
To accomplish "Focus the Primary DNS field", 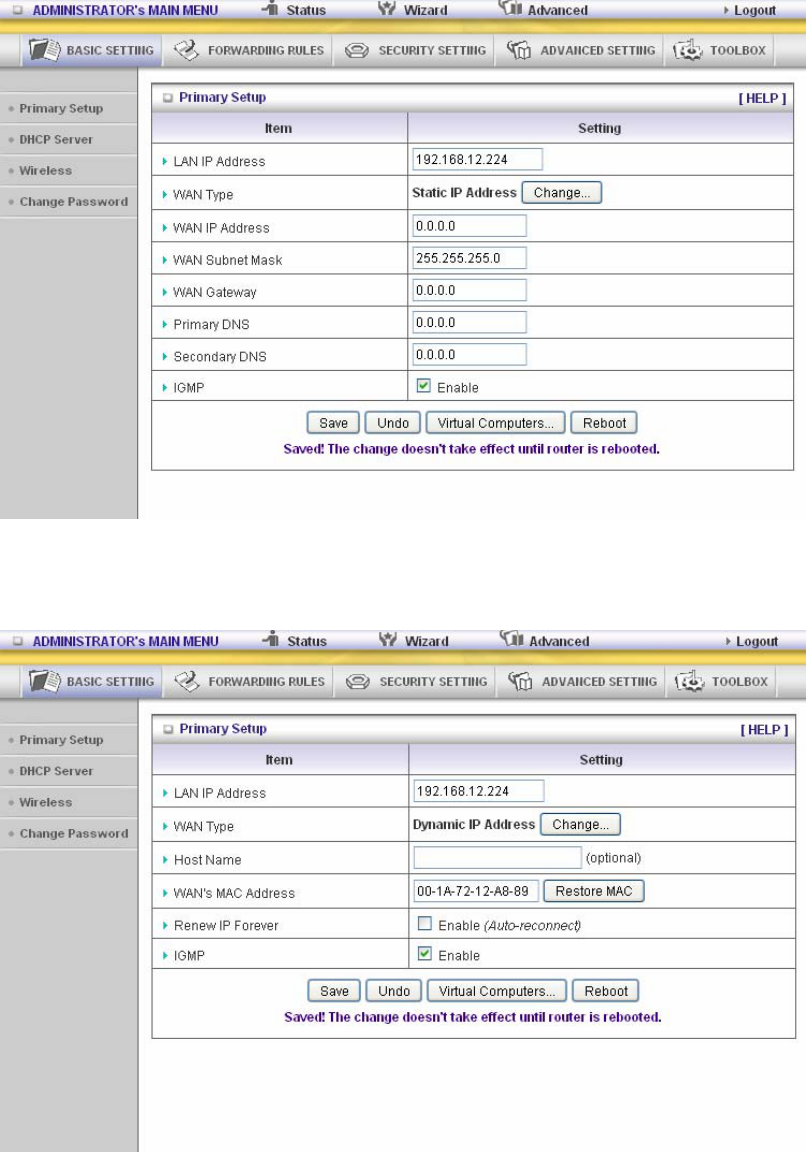I will [469, 323].
